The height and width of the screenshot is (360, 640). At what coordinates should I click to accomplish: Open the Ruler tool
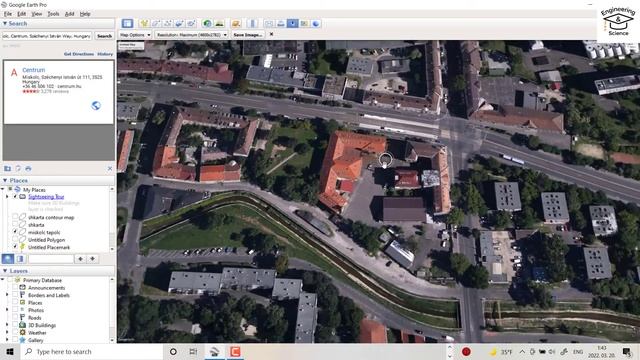click(253, 24)
